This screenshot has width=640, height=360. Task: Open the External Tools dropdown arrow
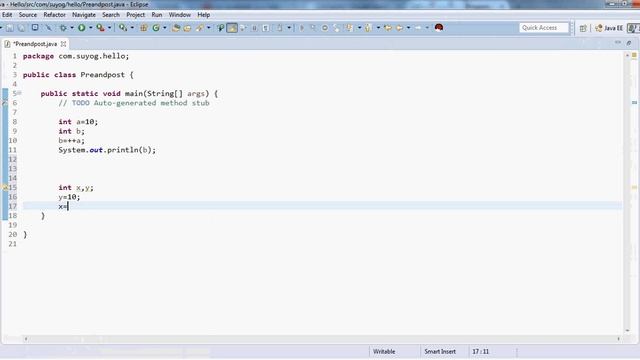click(x=109, y=28)
